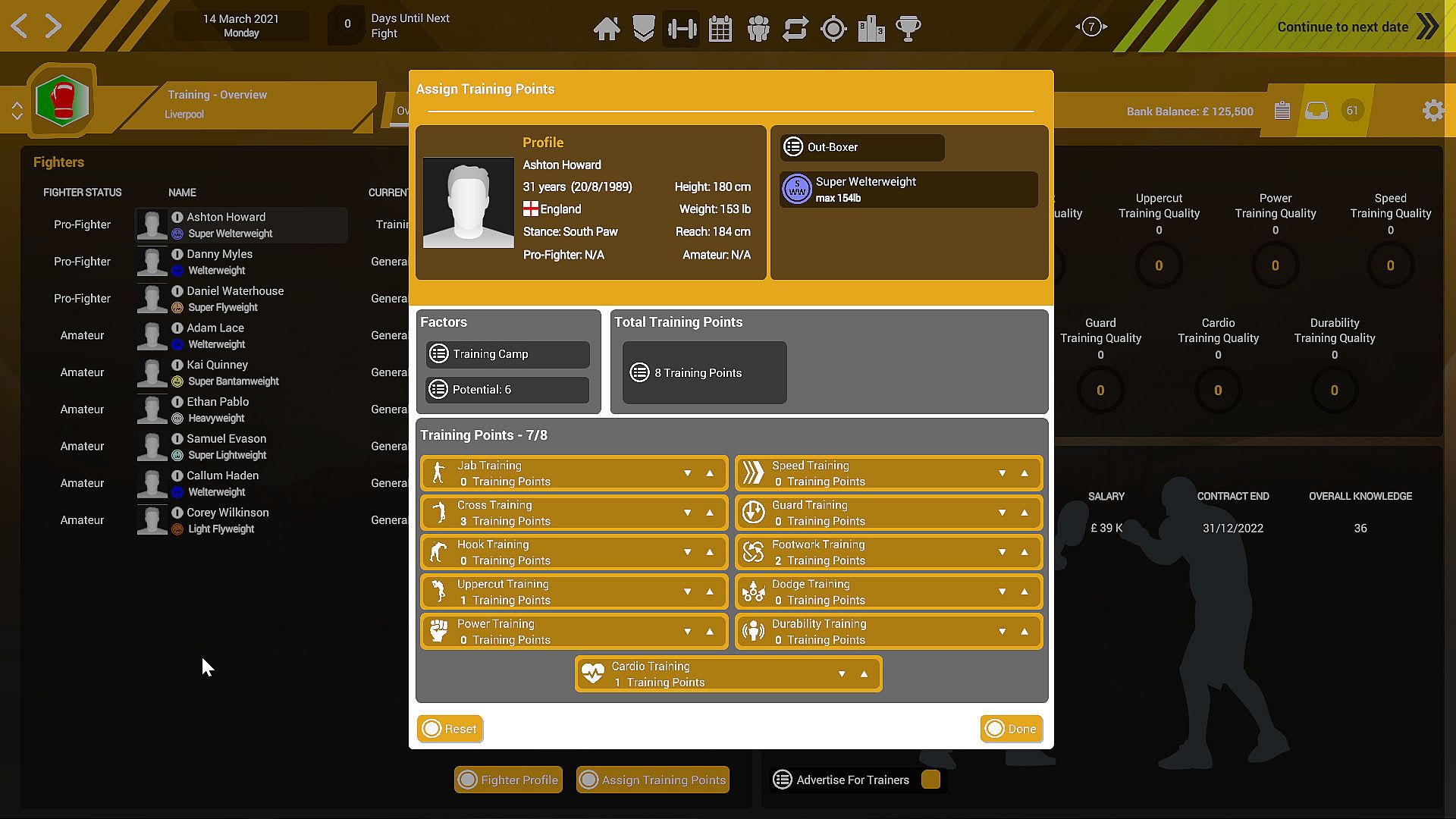Image resolution: width=1456 pixels, height=819 pixels.
Task: Open the training dumbbell icon
Action: pos(681,29)
